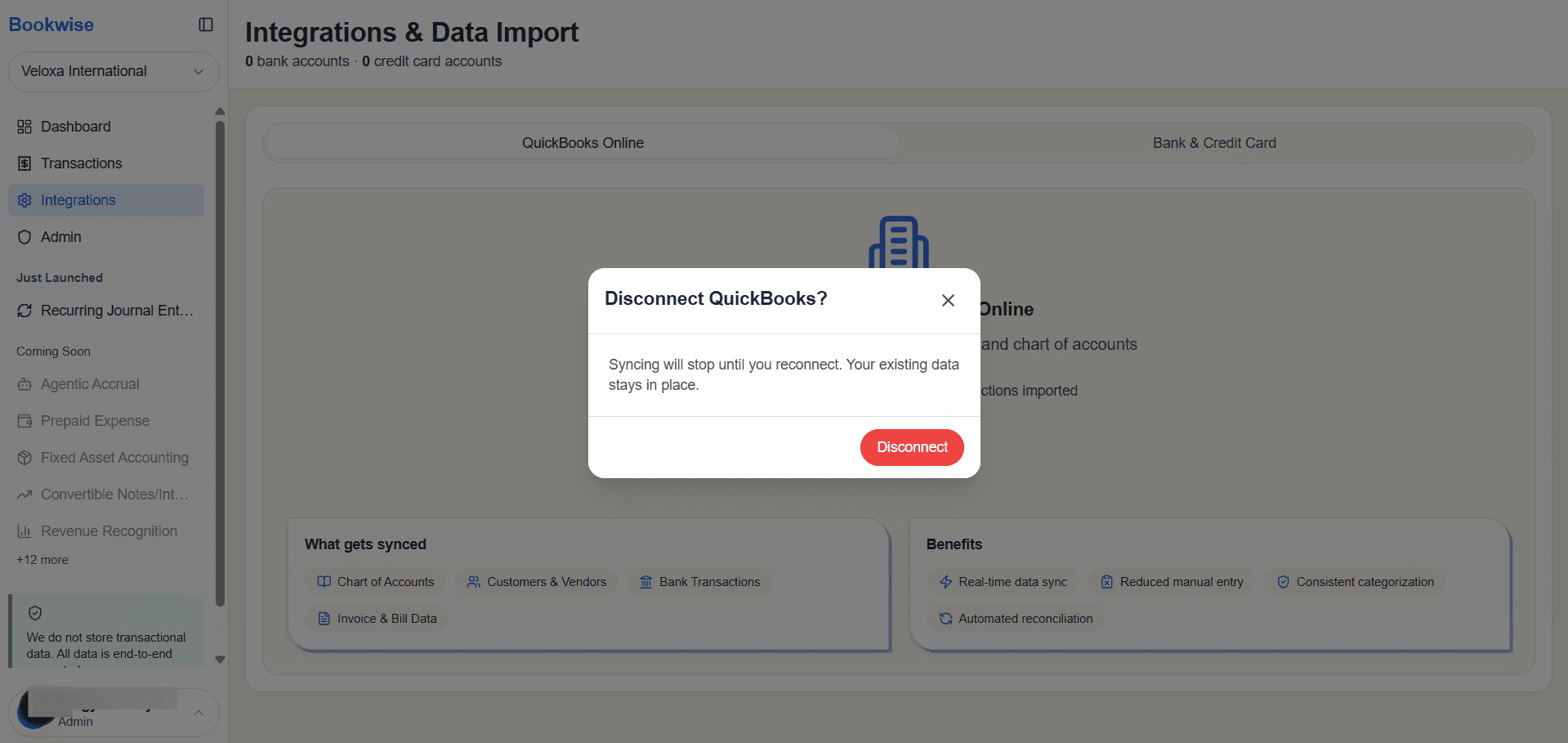Image resolution: width=1568 pixels, height=743 pixels.
Task: Click the 0 credit card accounts text
Action: (431, 61)
